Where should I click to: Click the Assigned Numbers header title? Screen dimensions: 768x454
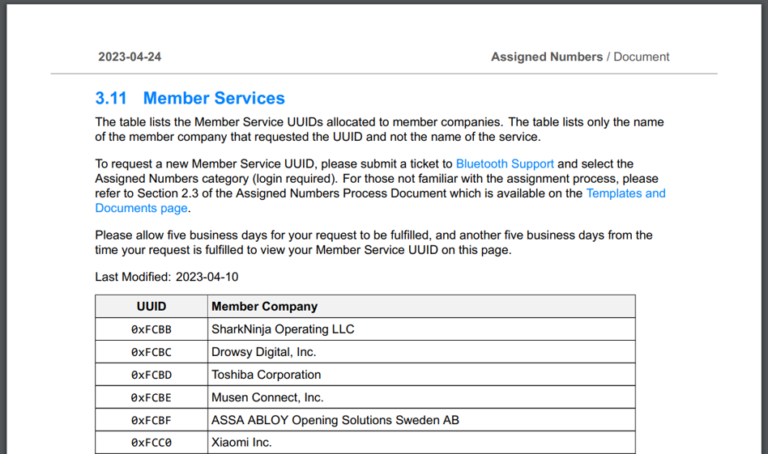click(x=546, y=57)
